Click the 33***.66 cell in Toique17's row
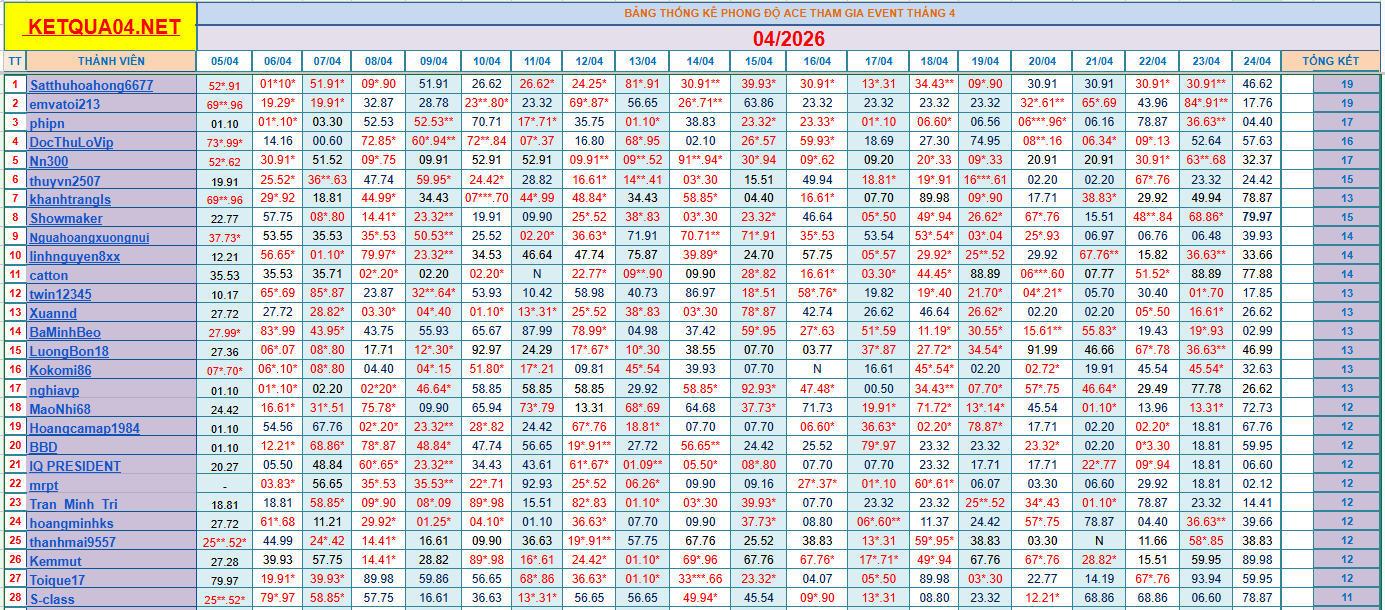This screenshot has height=610, width=1385. (700, 580)
